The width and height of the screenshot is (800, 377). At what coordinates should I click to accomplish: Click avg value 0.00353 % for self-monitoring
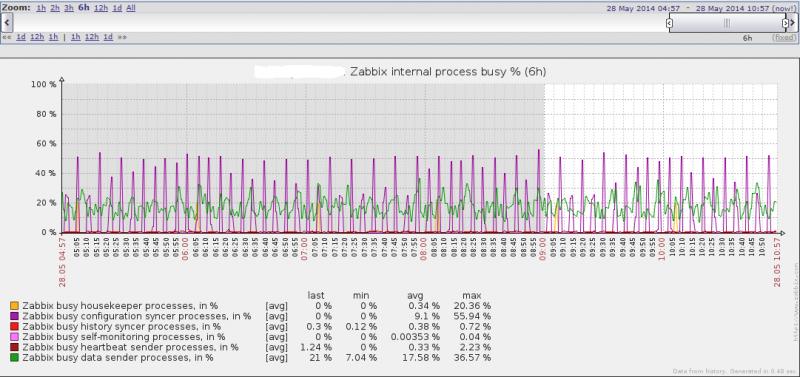tap(415, 337)
